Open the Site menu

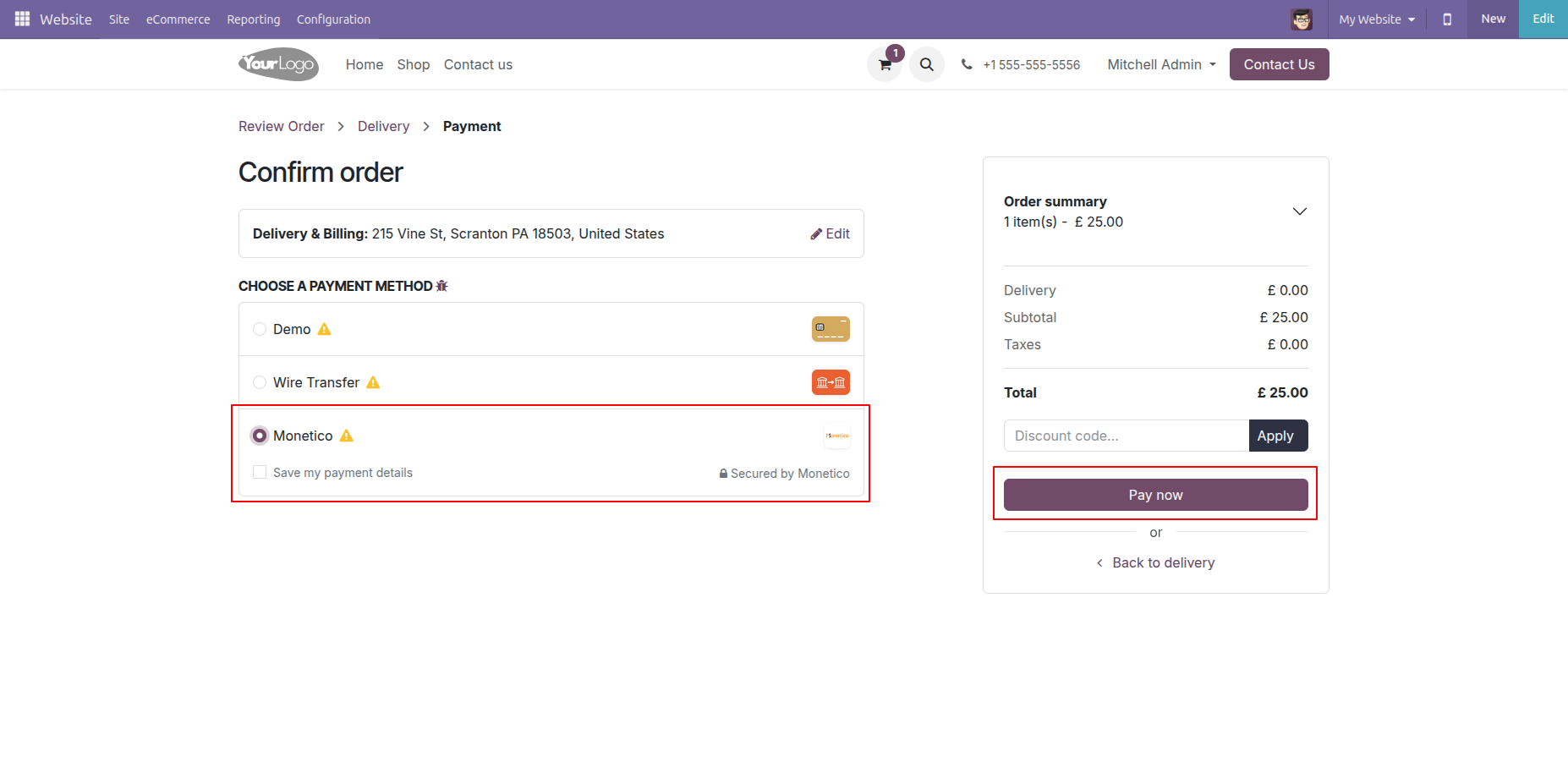[119, 19]
